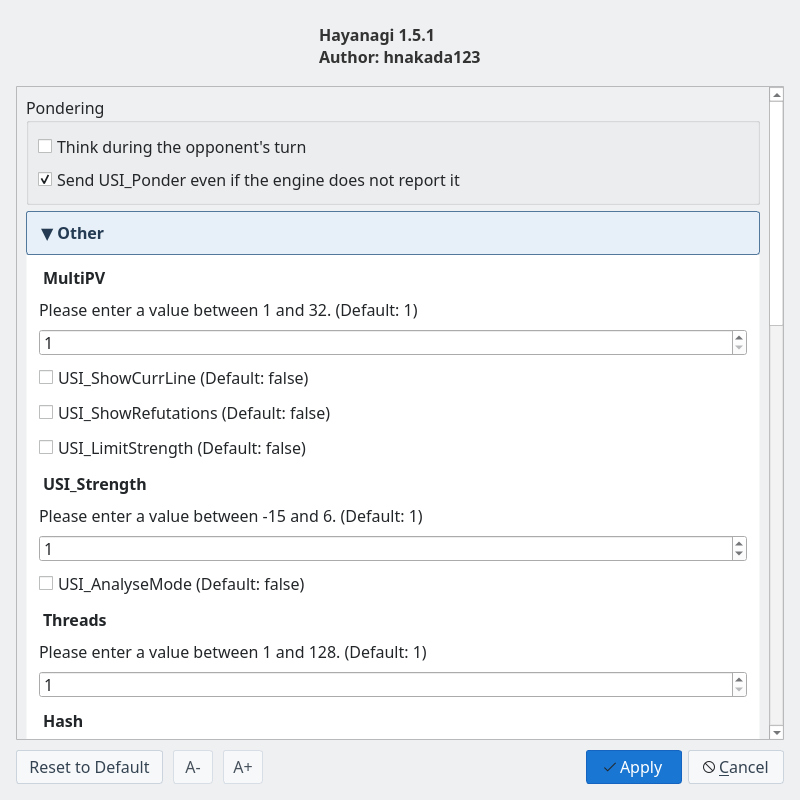This screenshot has width=800, height=800.
Task: Click the 'Threads' heading text
Action: 74,620
